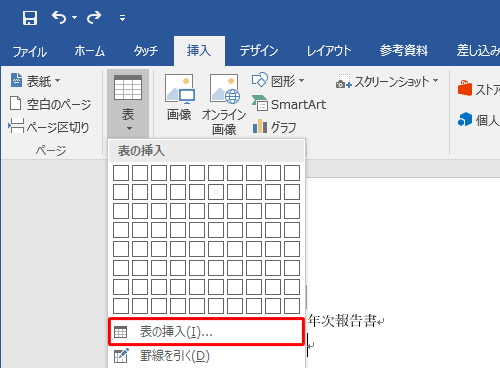
Task: Open 個人 personal add-ins
Action: click(479, 120)
